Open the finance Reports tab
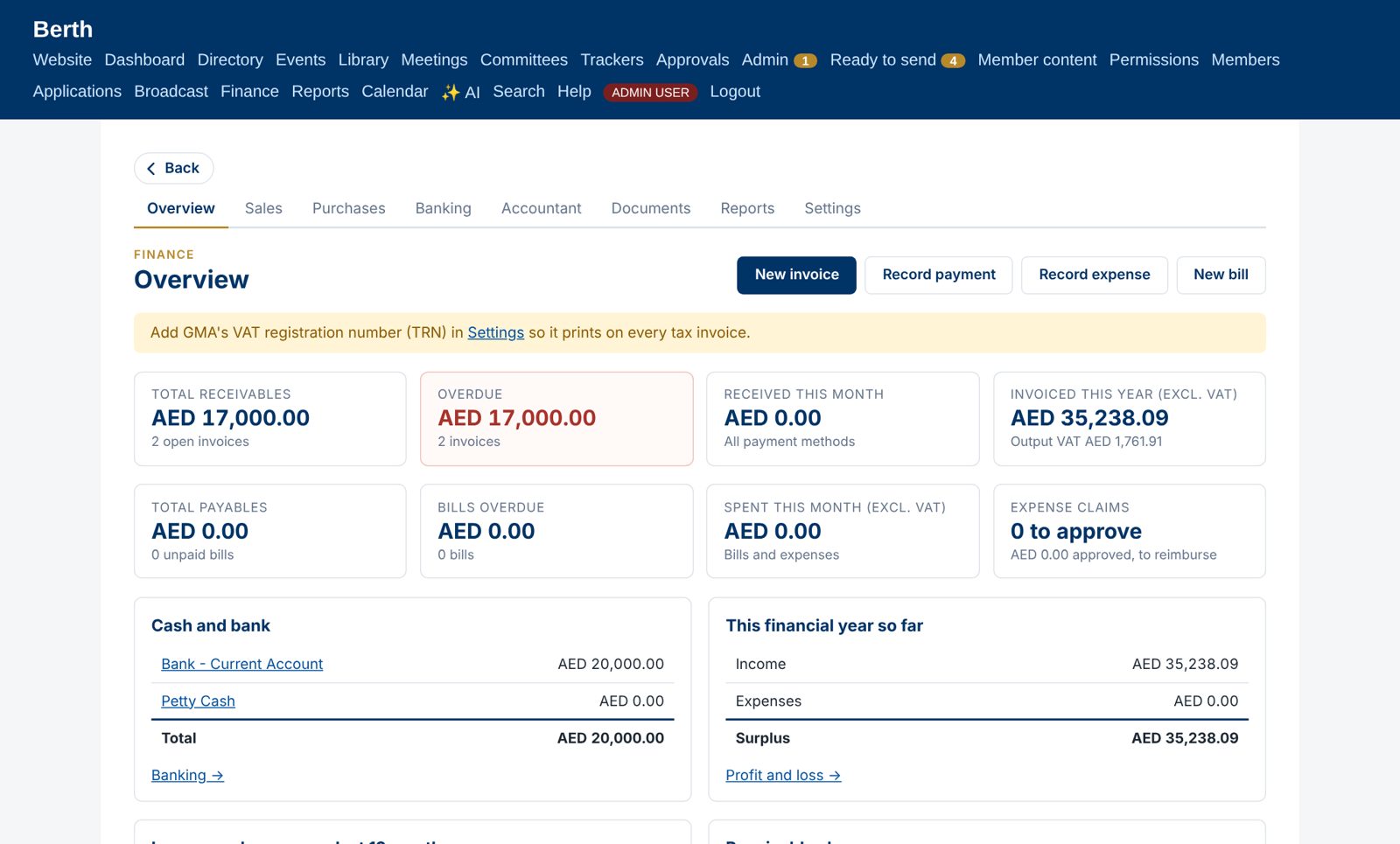This screenshot has height=844, width=1400. coord(747,208)
